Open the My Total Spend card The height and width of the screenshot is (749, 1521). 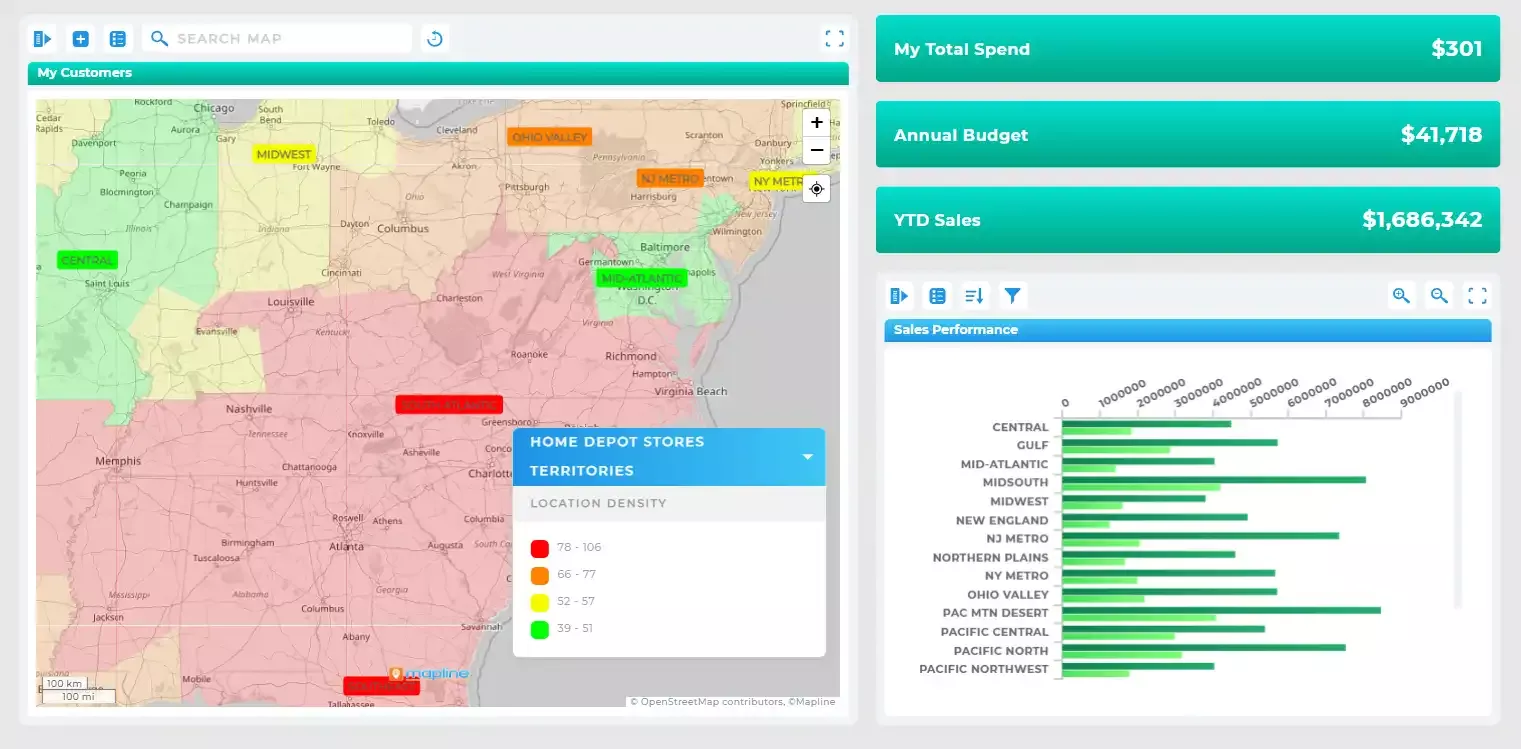1188,49
